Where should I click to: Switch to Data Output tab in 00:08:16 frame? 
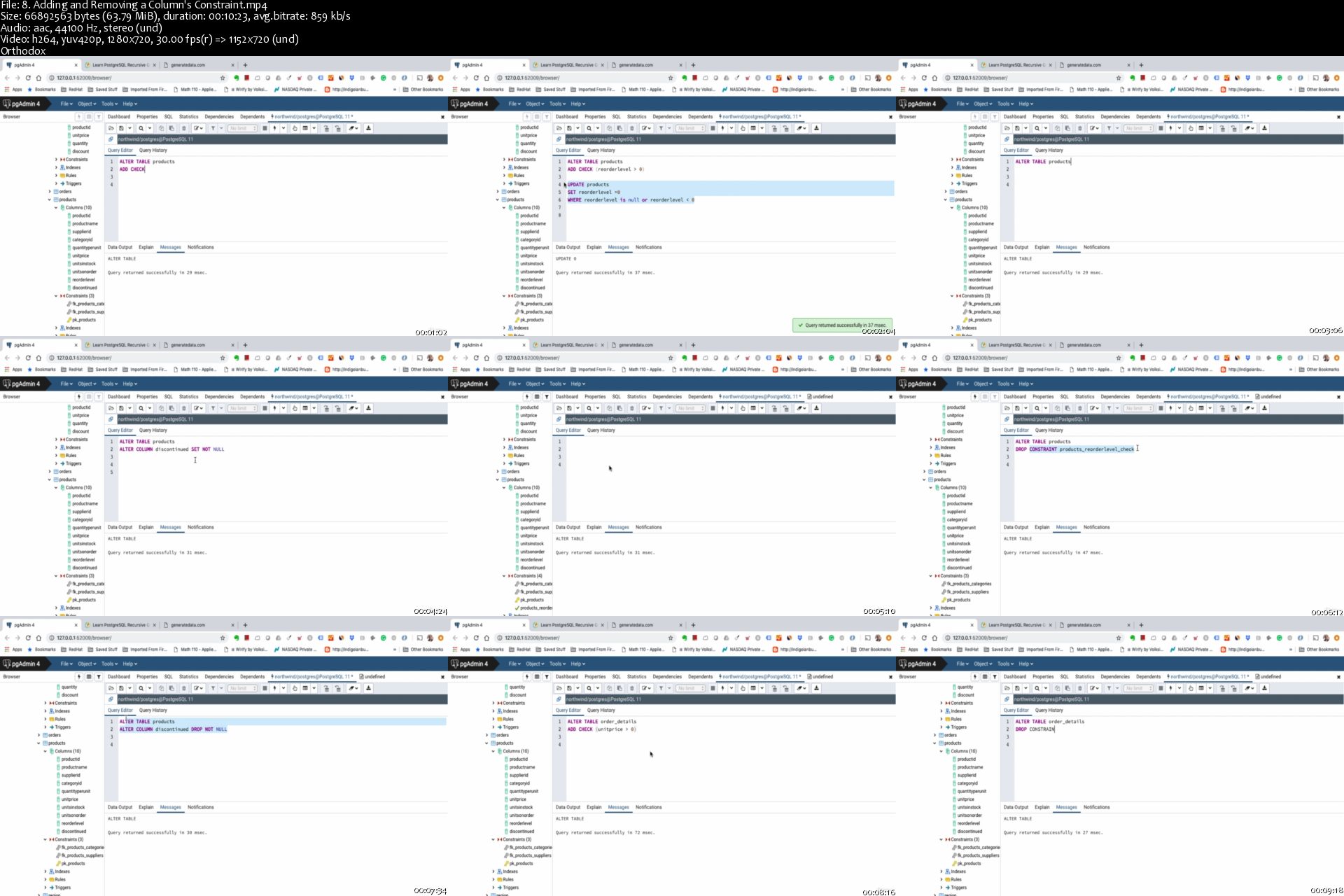568,807
